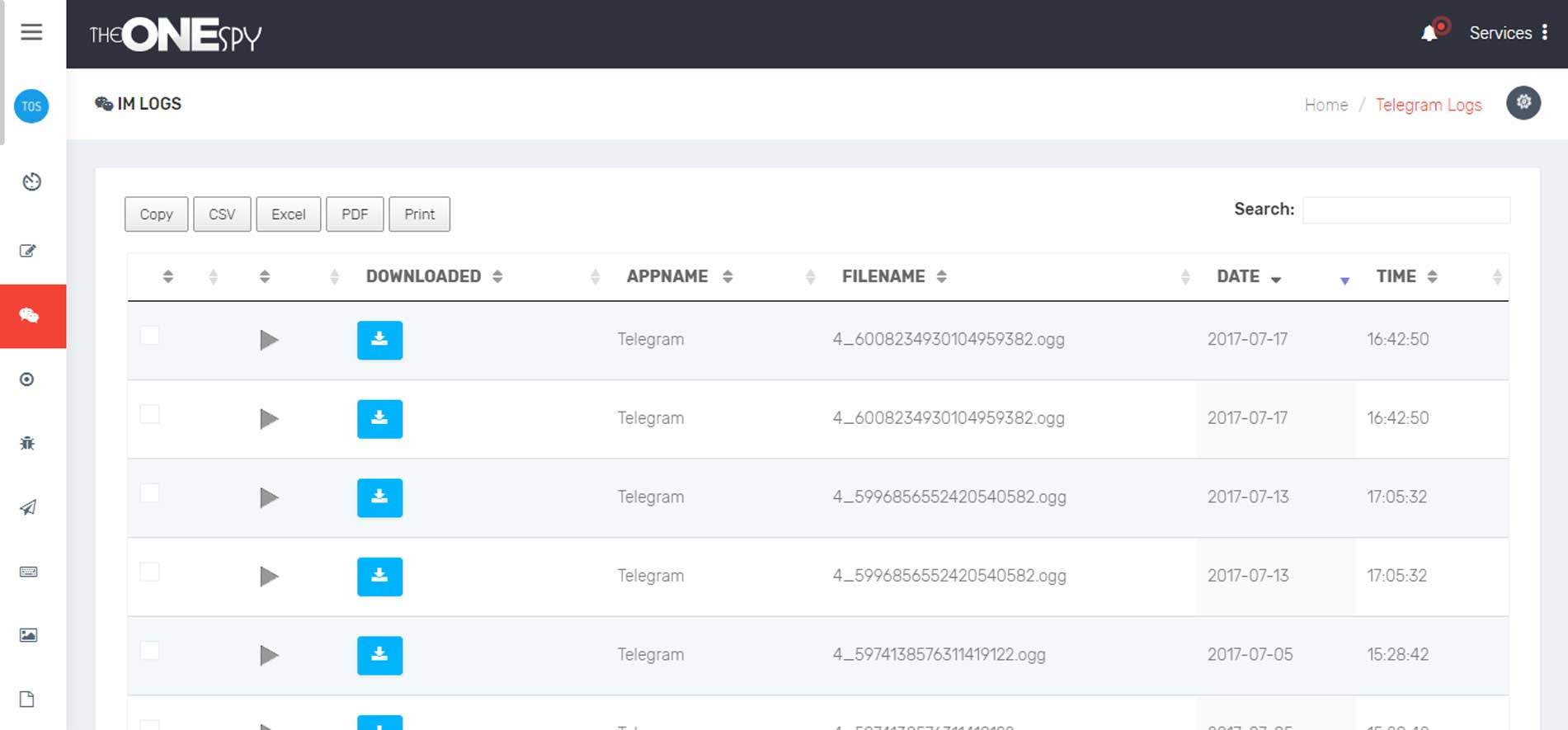Click the notification bell icon

(1429, 33)
